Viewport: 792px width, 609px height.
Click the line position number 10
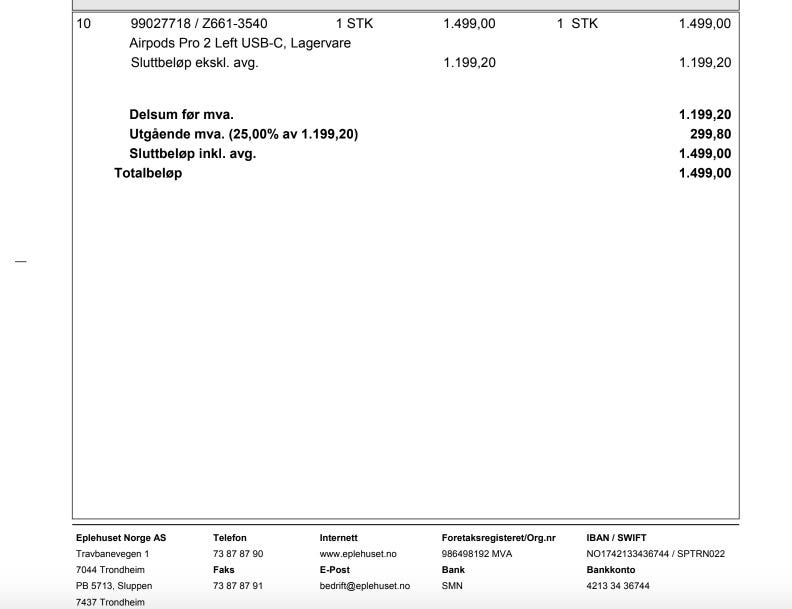pos(84,24)
